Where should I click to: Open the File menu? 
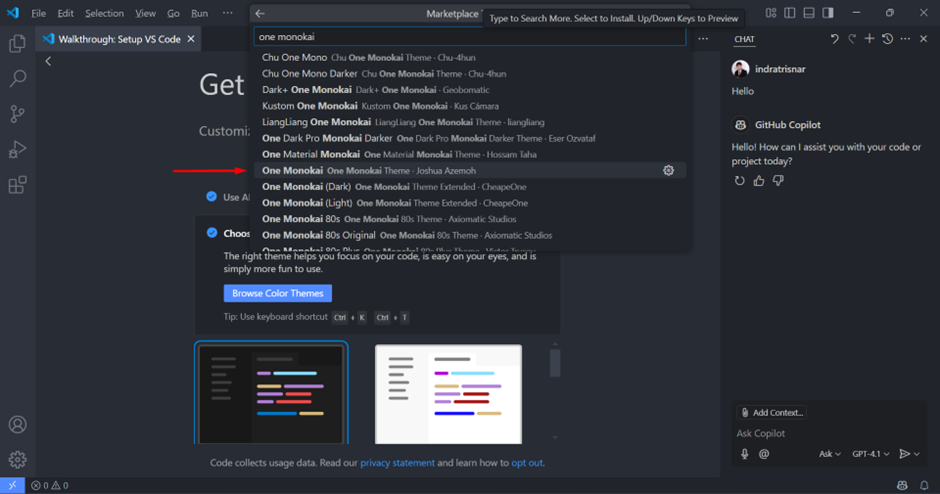pos(38,13)
